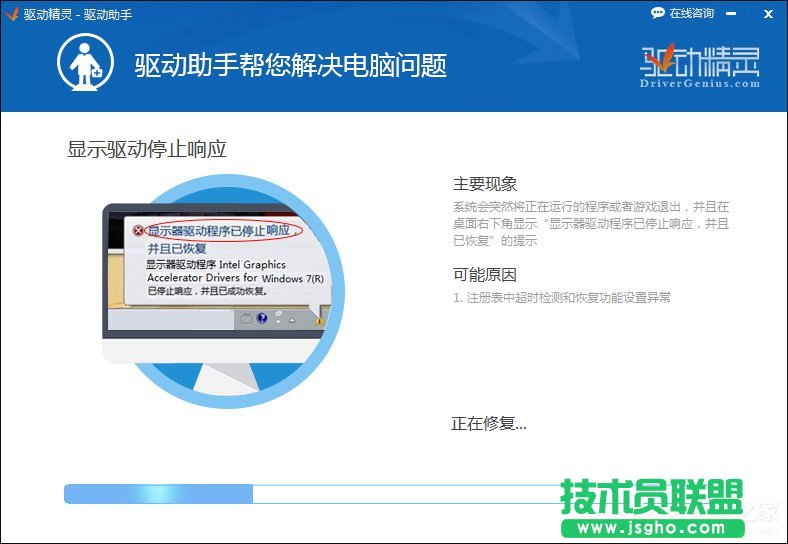The width and height of the screenshot is (788, 544).
Task: Click the 驱动精灵 feather logo in title bar
Action: 11,14
